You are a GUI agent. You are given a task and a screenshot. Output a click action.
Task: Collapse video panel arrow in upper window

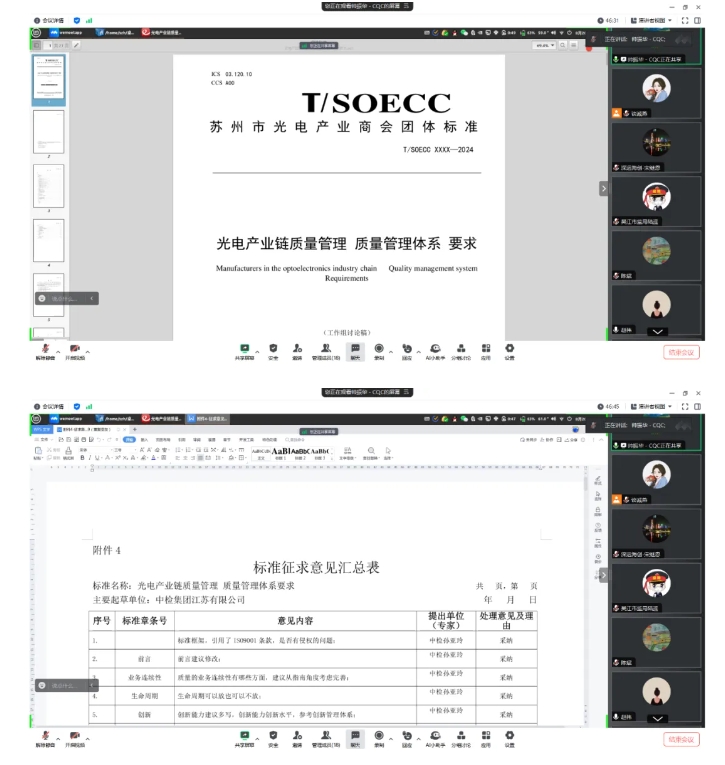pyautogui.click(x=604, y=189)
